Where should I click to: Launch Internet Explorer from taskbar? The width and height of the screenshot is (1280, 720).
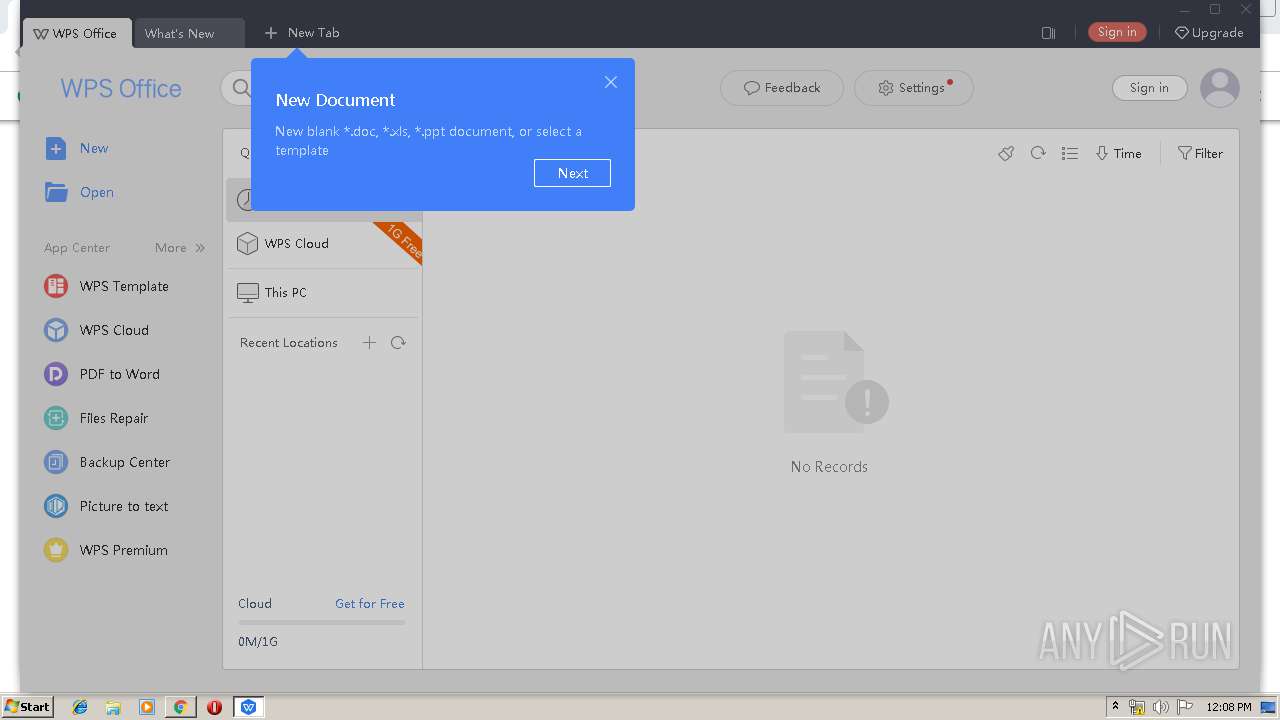click(80, 707)
